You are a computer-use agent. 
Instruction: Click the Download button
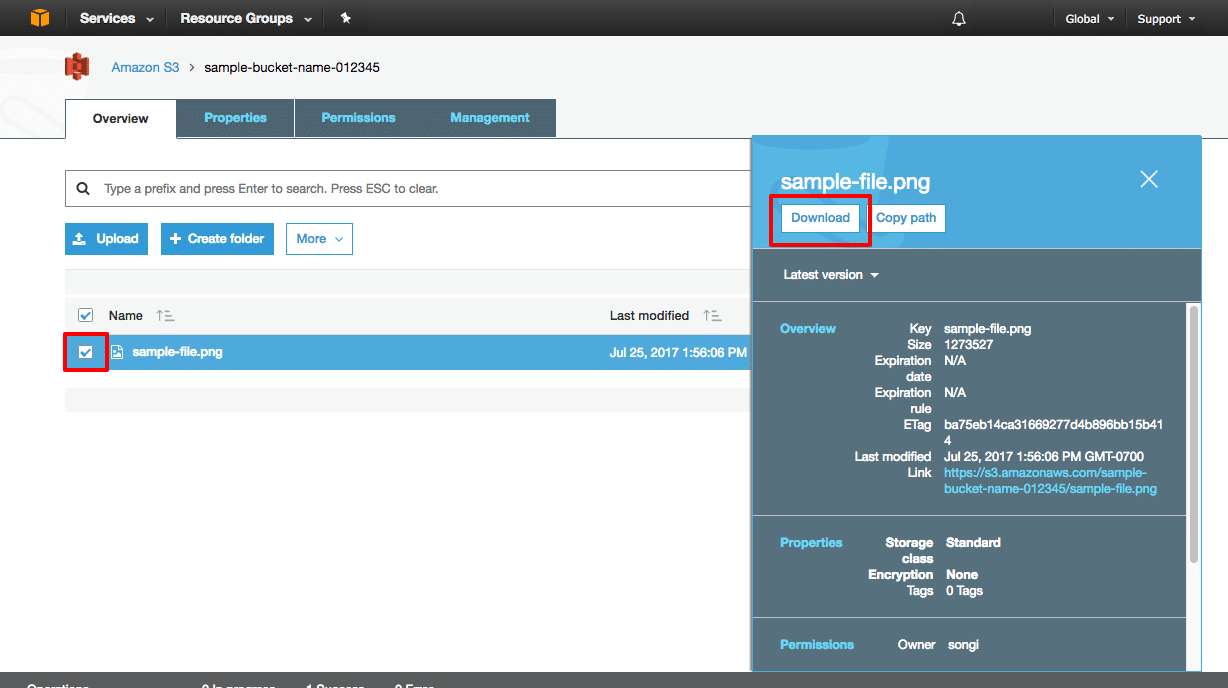820,217
